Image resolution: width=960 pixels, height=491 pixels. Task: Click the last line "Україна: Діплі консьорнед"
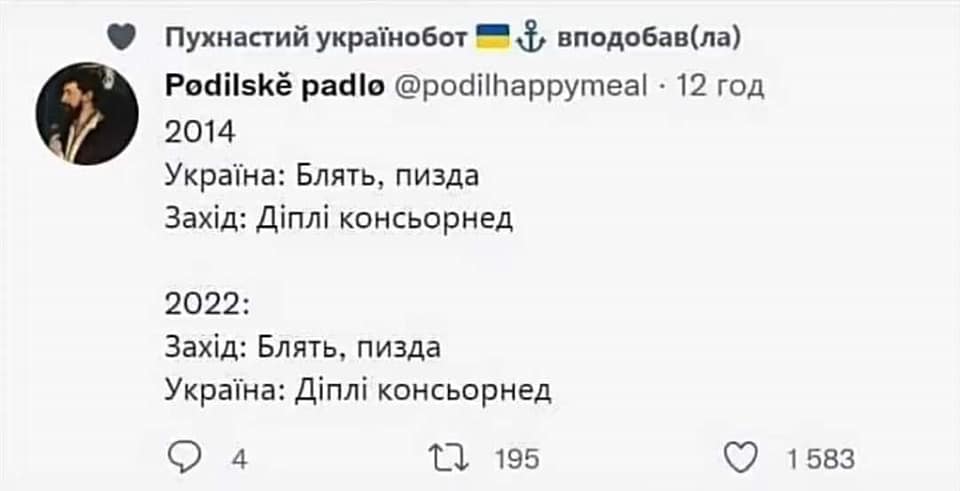click(x=358, y=388)
